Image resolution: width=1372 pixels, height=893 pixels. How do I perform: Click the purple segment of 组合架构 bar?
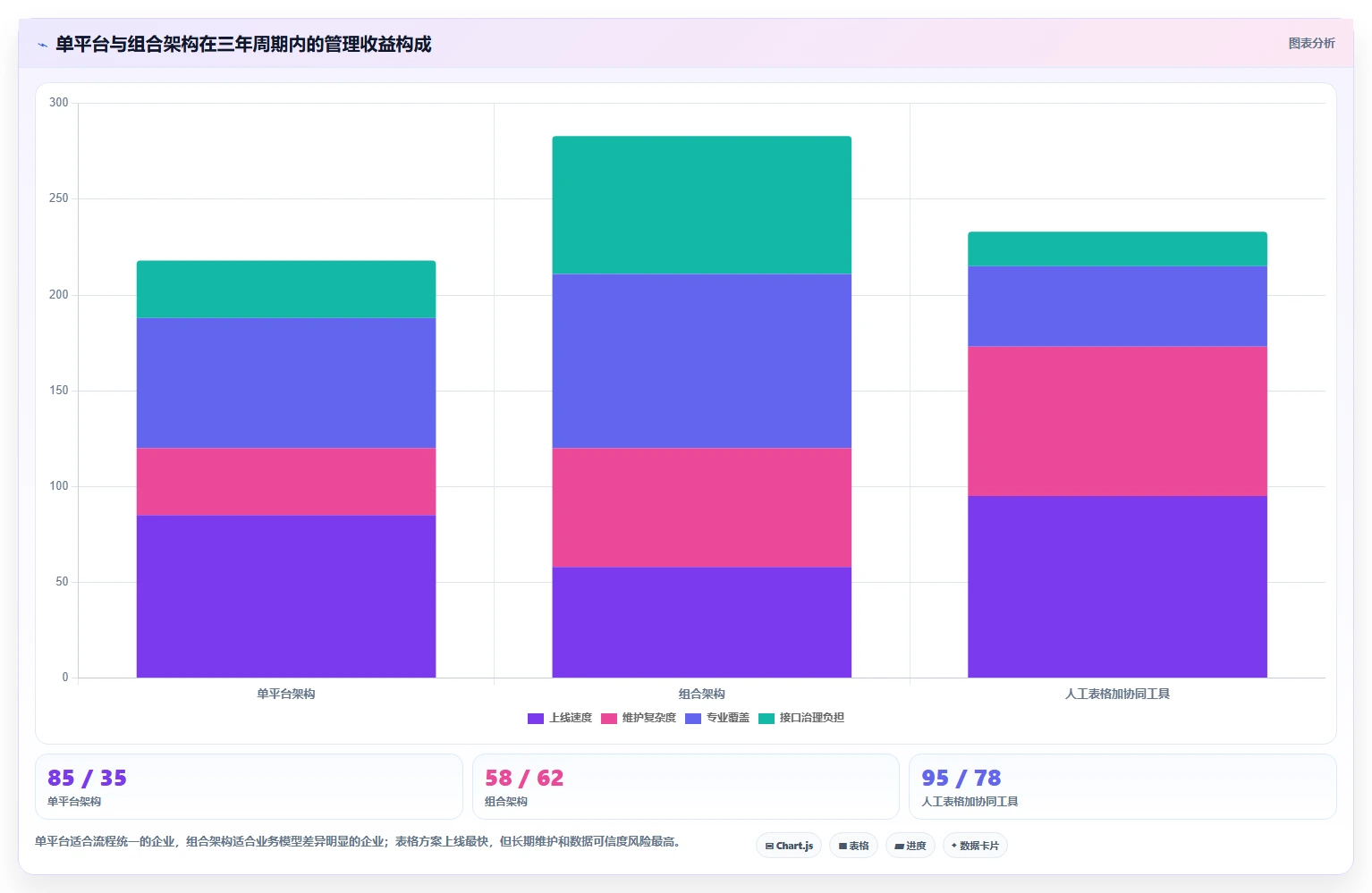[x=702, y=622]
